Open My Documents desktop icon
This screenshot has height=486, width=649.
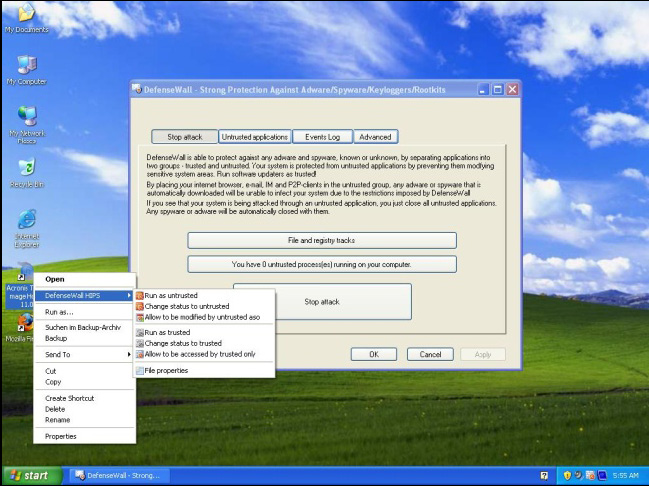click(26, 17)
